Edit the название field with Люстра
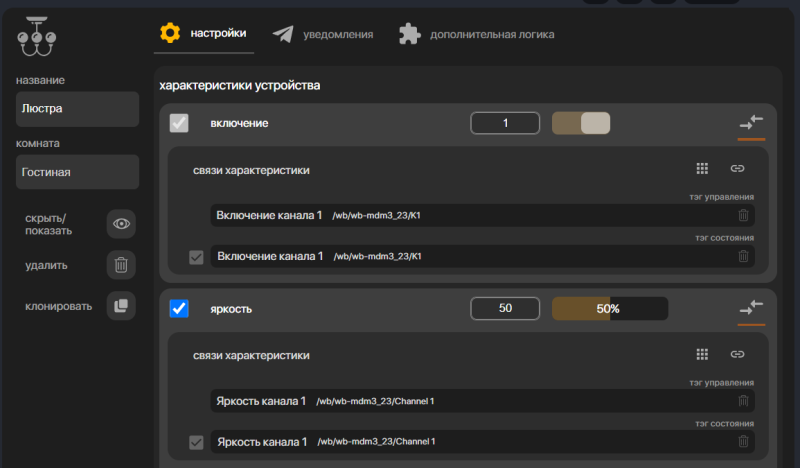Image resolution: width=800 pixels, height=468 pixels. 78,109
